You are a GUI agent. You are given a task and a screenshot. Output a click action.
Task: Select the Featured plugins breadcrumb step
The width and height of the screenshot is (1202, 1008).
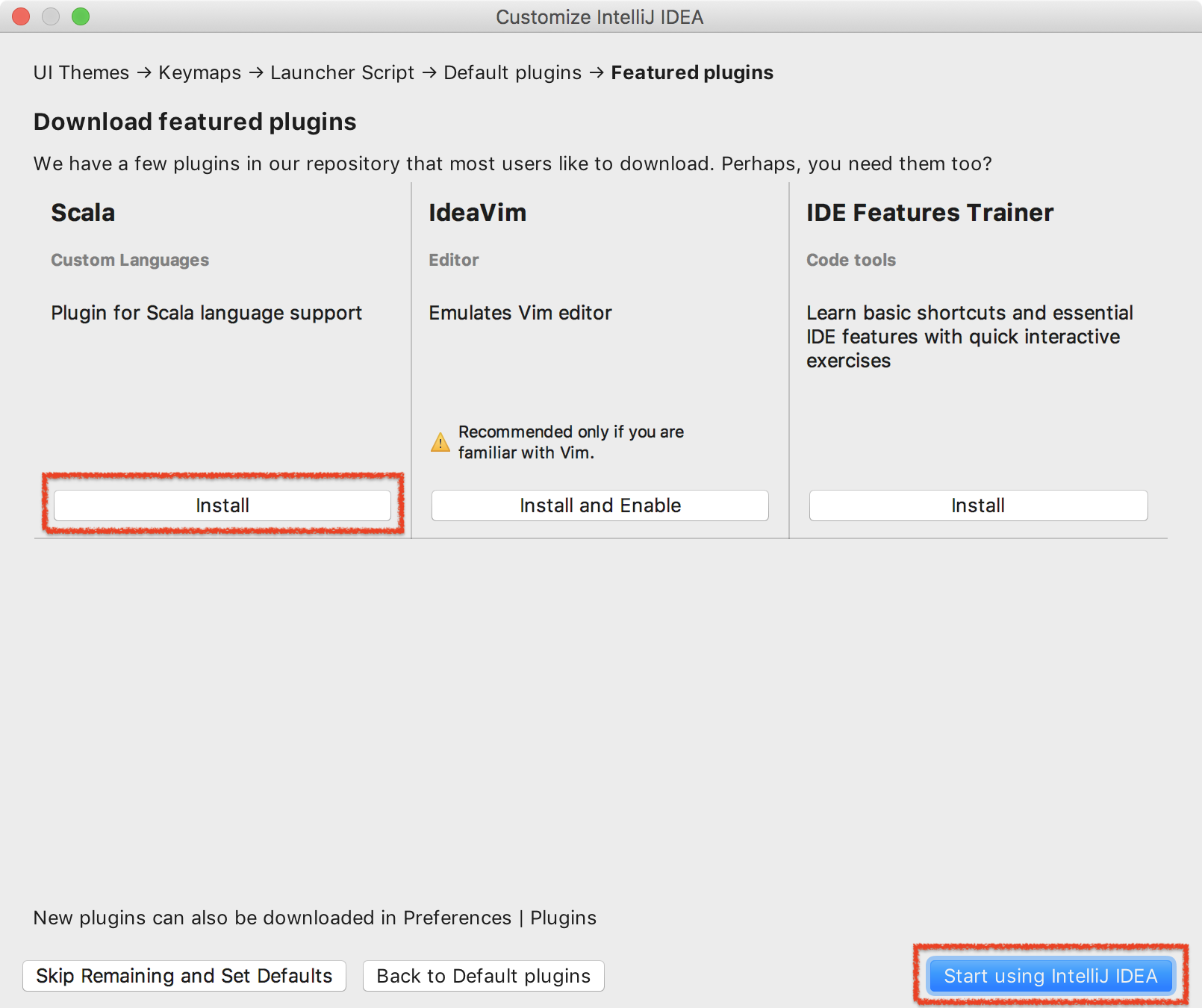click(692, 72)
